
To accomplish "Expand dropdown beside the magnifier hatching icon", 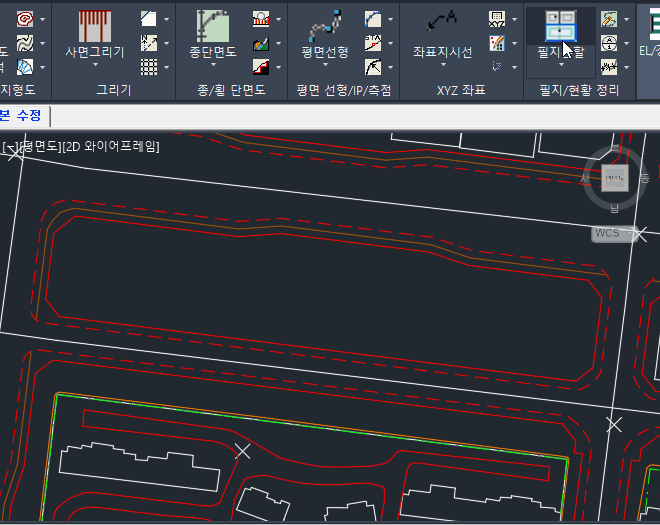I will point(279,19).
